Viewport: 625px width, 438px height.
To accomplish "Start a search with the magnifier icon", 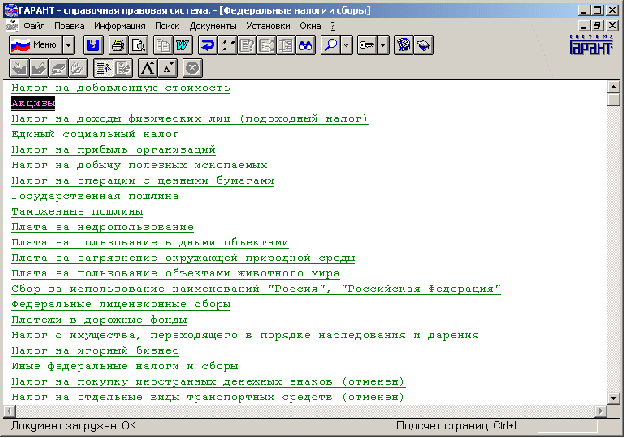I will point(330,45).
